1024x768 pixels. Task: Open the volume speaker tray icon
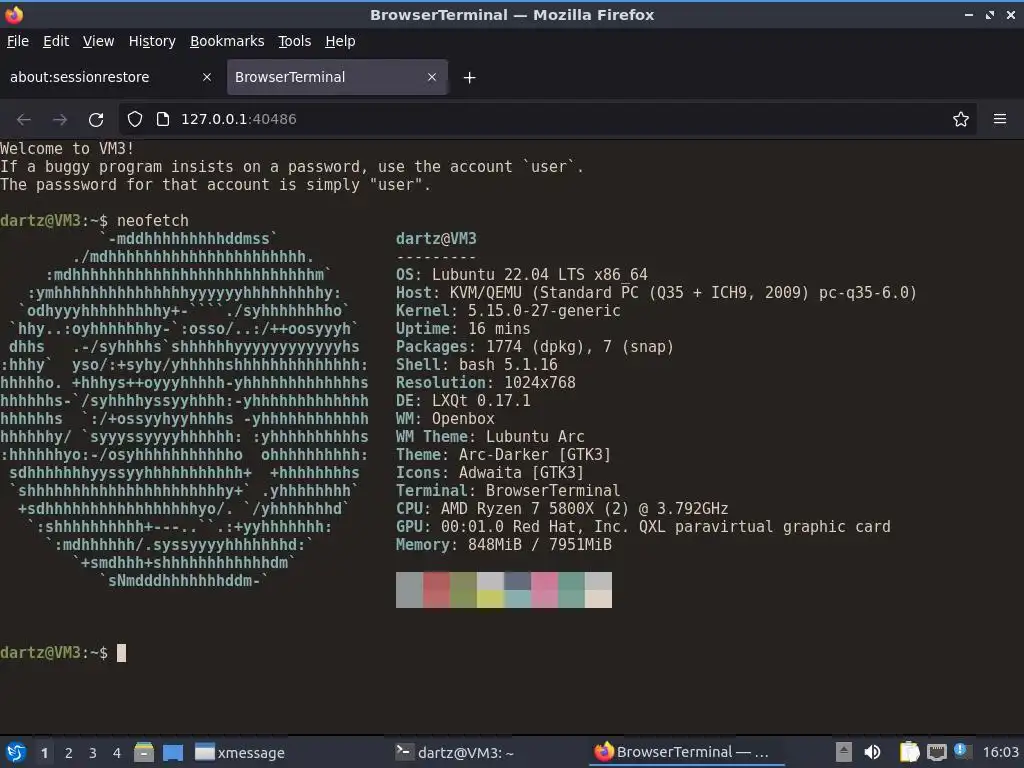[x=872, y=752]
